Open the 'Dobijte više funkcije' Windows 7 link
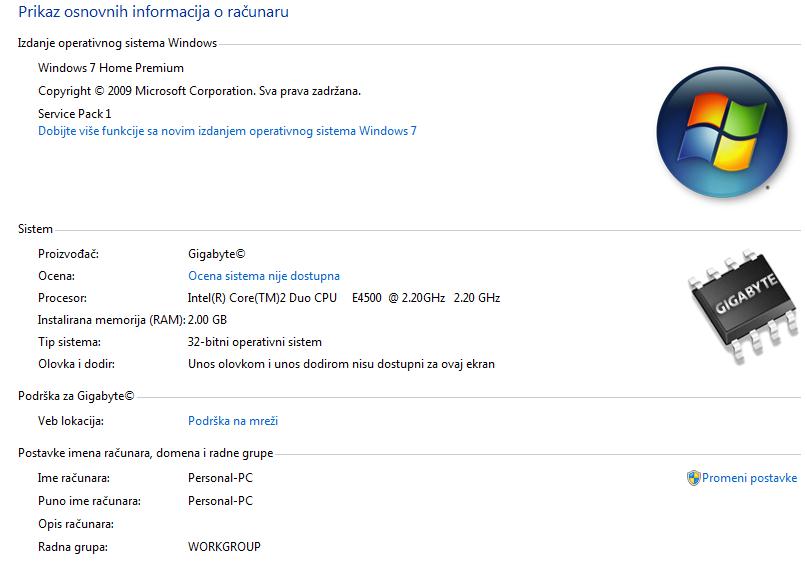807x576 pixels. pos(227,131)
